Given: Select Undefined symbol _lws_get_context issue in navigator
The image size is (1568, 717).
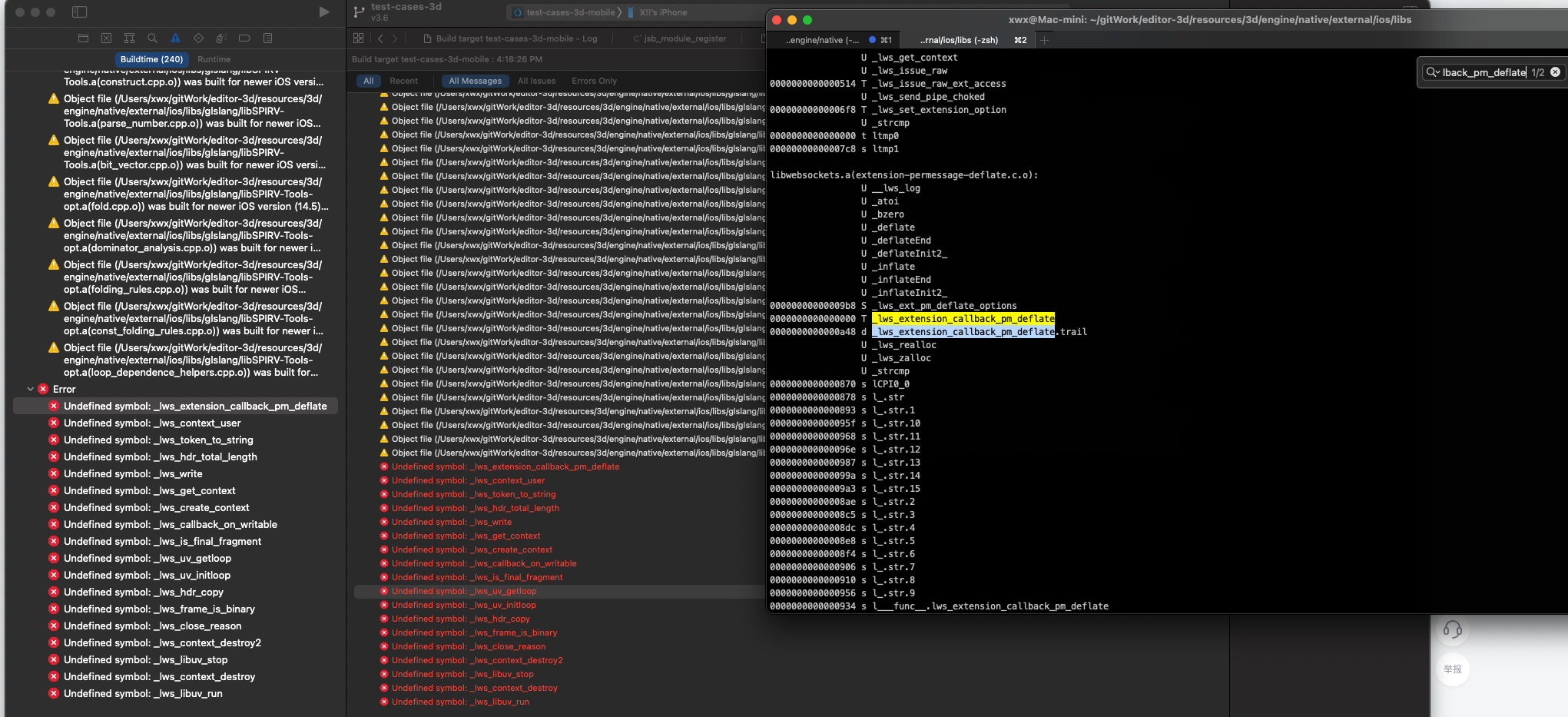Looking at the screenshot, I should (174, 491).
